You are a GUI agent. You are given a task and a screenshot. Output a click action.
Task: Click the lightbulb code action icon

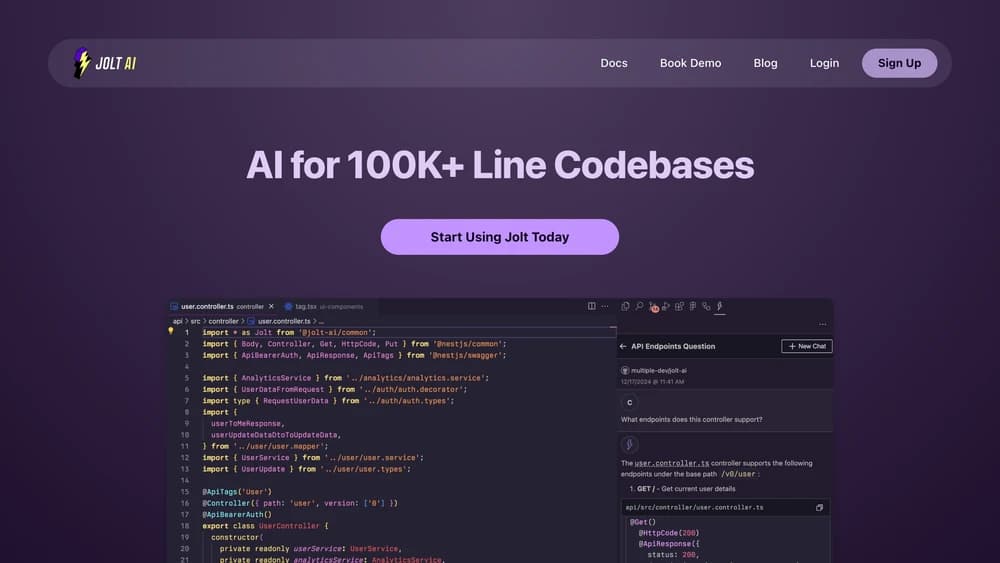(x=170, y=331)
